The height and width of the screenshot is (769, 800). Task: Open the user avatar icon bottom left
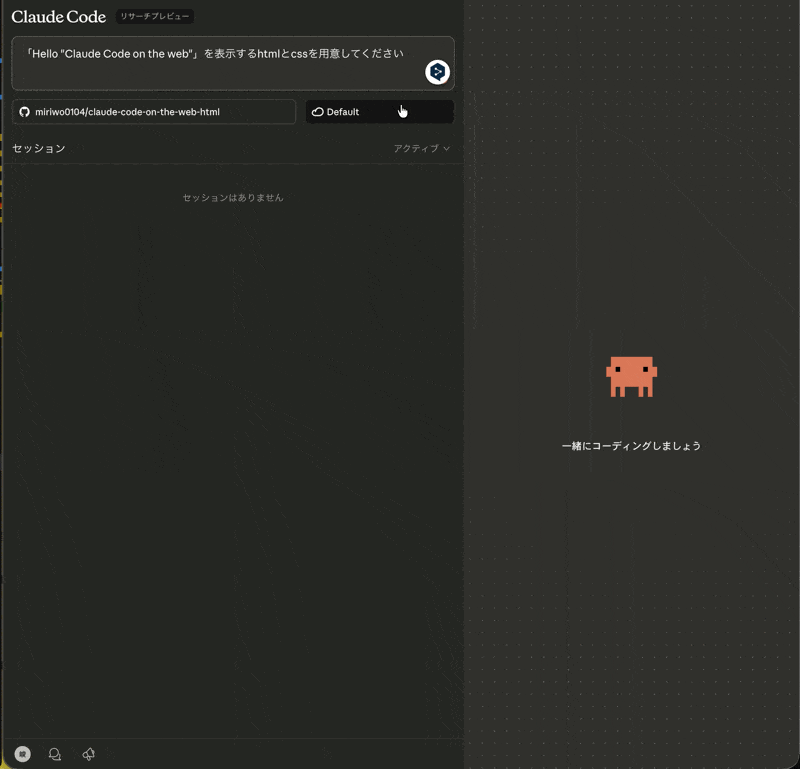click(23, 754)
